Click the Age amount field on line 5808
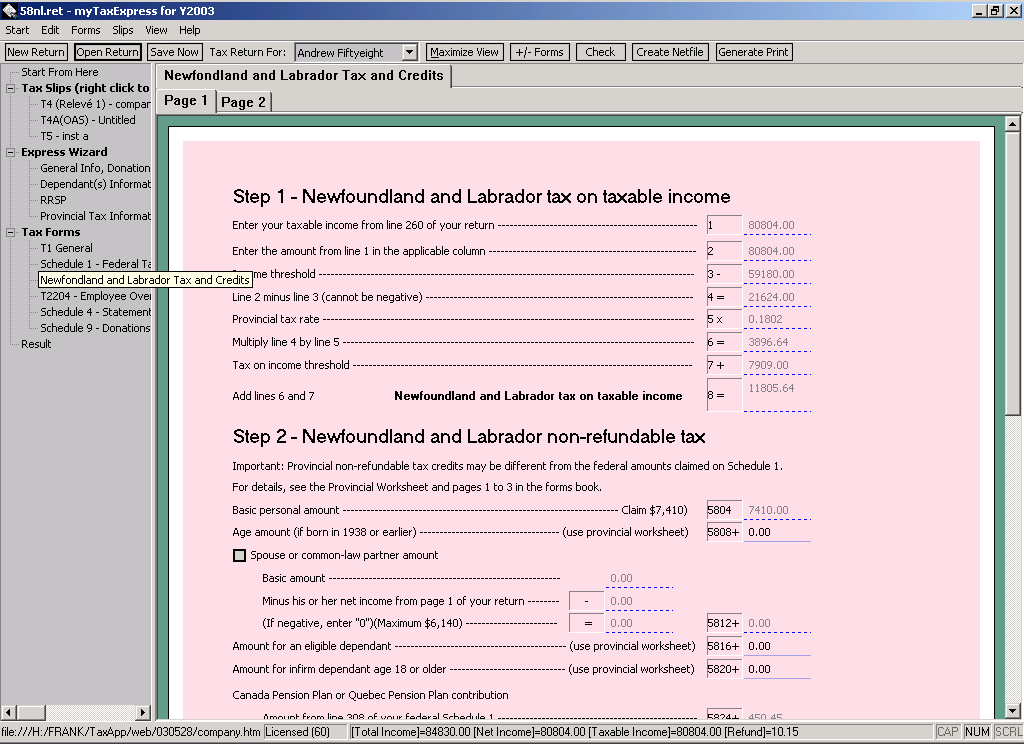 (776, 532)
